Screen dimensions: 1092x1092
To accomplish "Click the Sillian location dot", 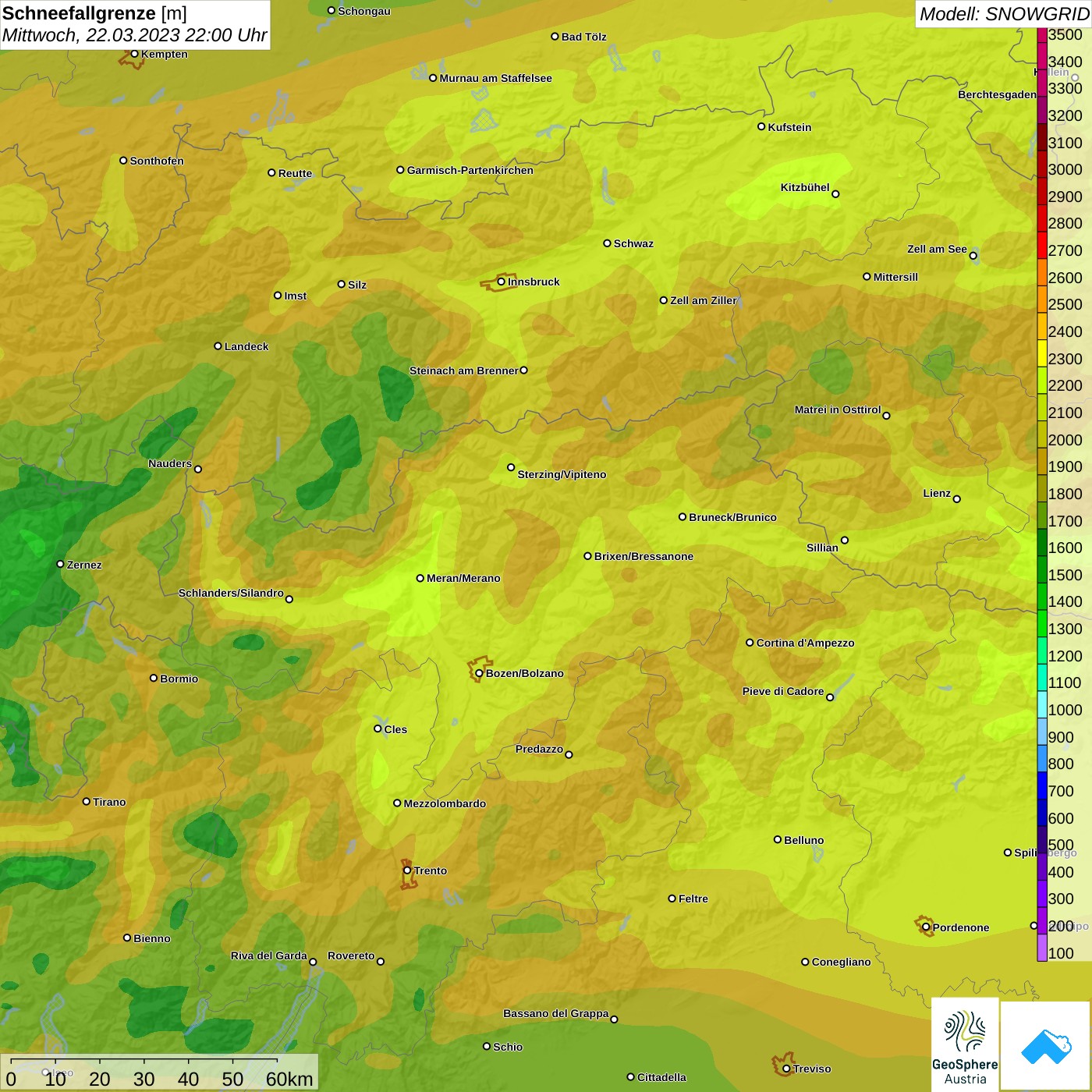I will (845, 540).
